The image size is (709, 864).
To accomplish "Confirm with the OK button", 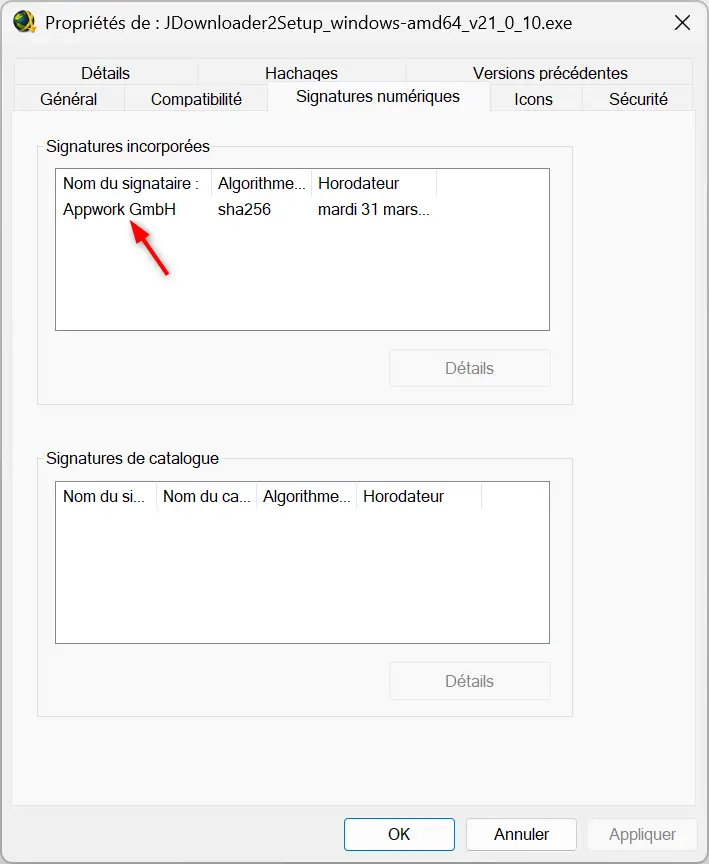I will tap(399, 834).
